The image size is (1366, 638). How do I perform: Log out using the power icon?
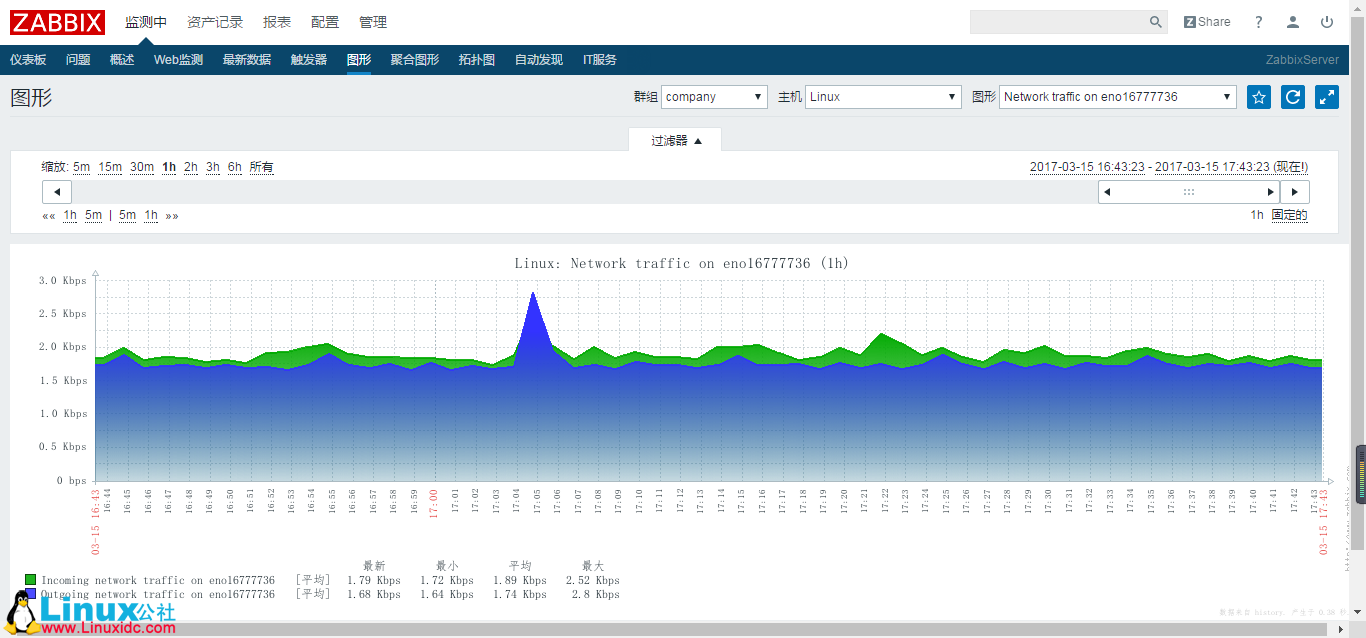pyautogui.click(x=1325, y=21)
